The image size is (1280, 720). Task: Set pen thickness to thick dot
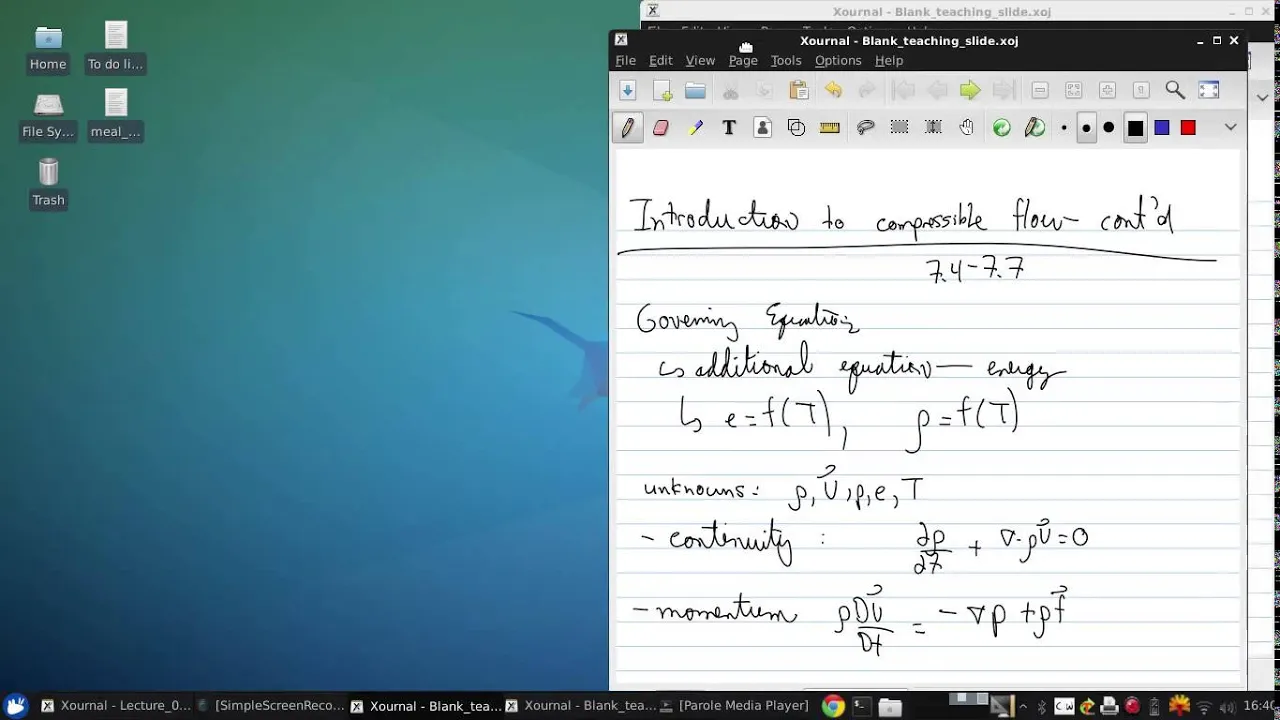[1109, 128]
